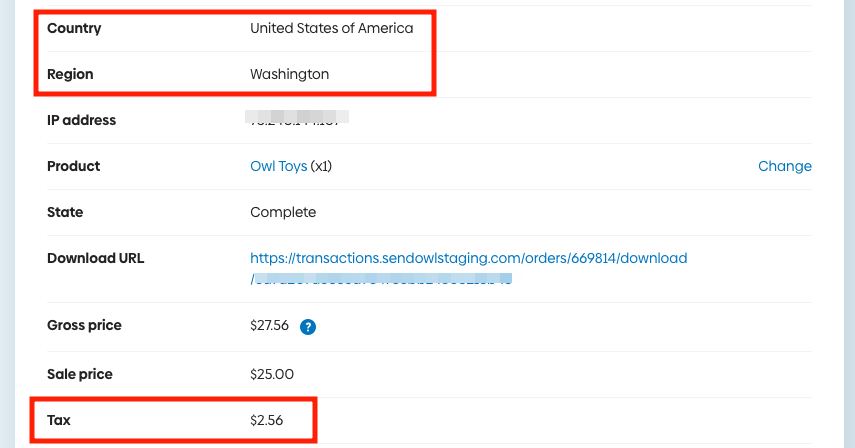Click the Tax row label
The width and height of the screenshot is (855, 448).
[59, 420]
